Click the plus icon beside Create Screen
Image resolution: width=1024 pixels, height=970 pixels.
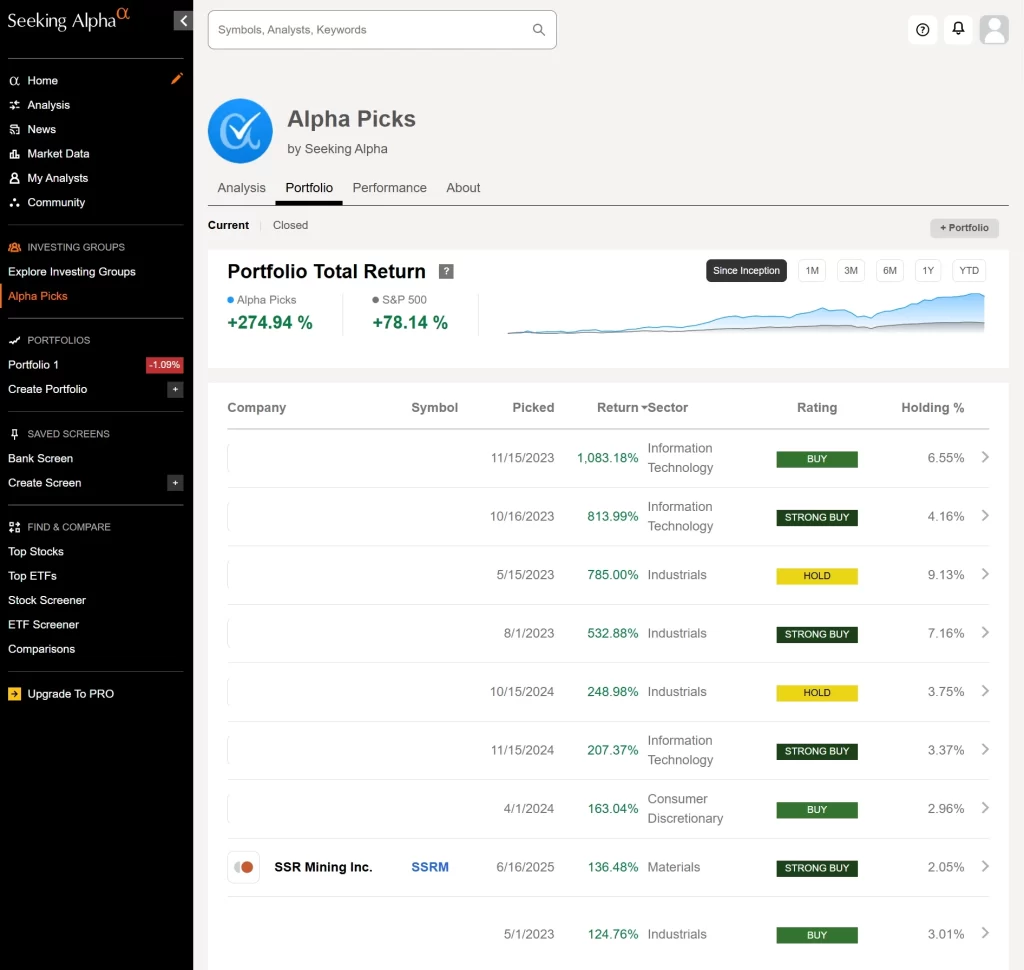[x=175, y=483]
